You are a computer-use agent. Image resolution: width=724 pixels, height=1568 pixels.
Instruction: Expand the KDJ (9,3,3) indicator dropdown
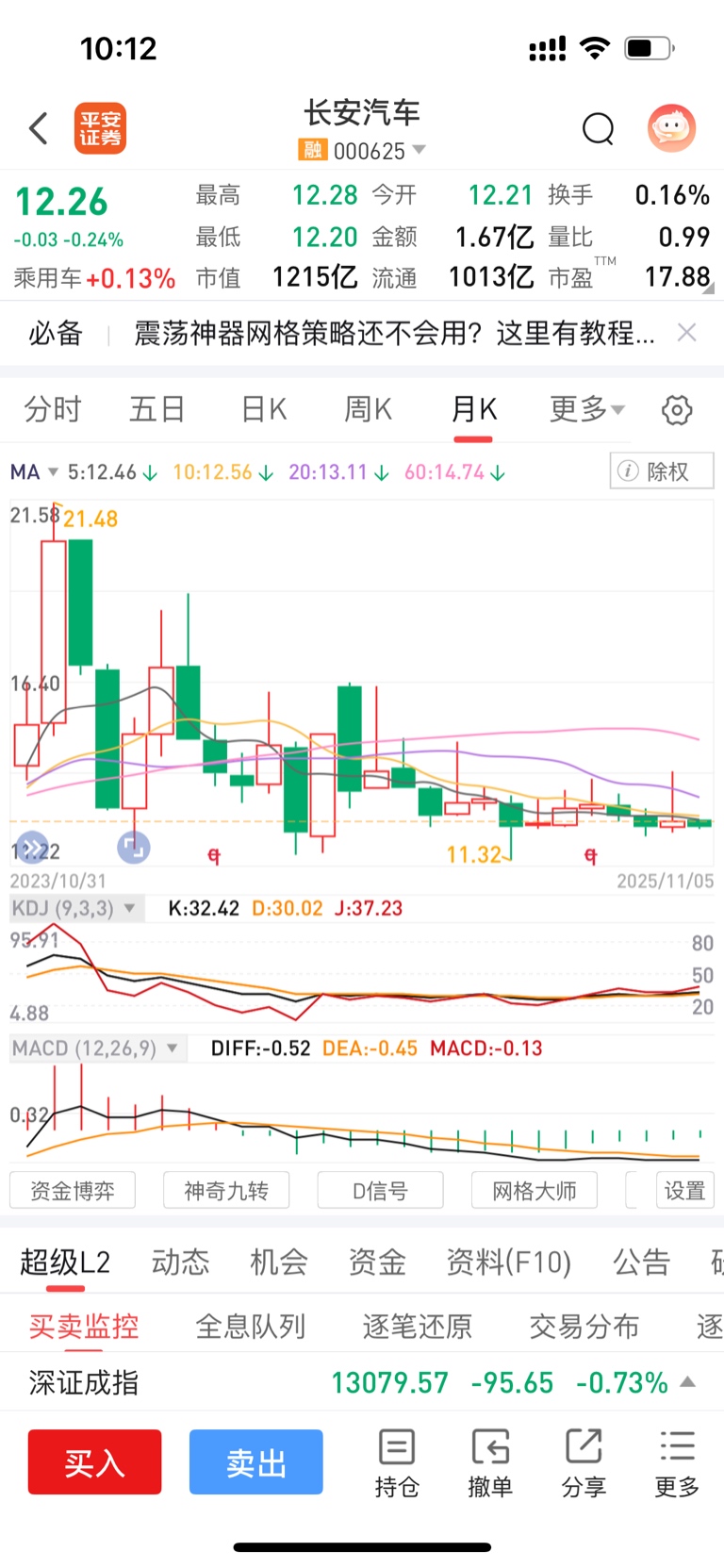pos(77,909)
